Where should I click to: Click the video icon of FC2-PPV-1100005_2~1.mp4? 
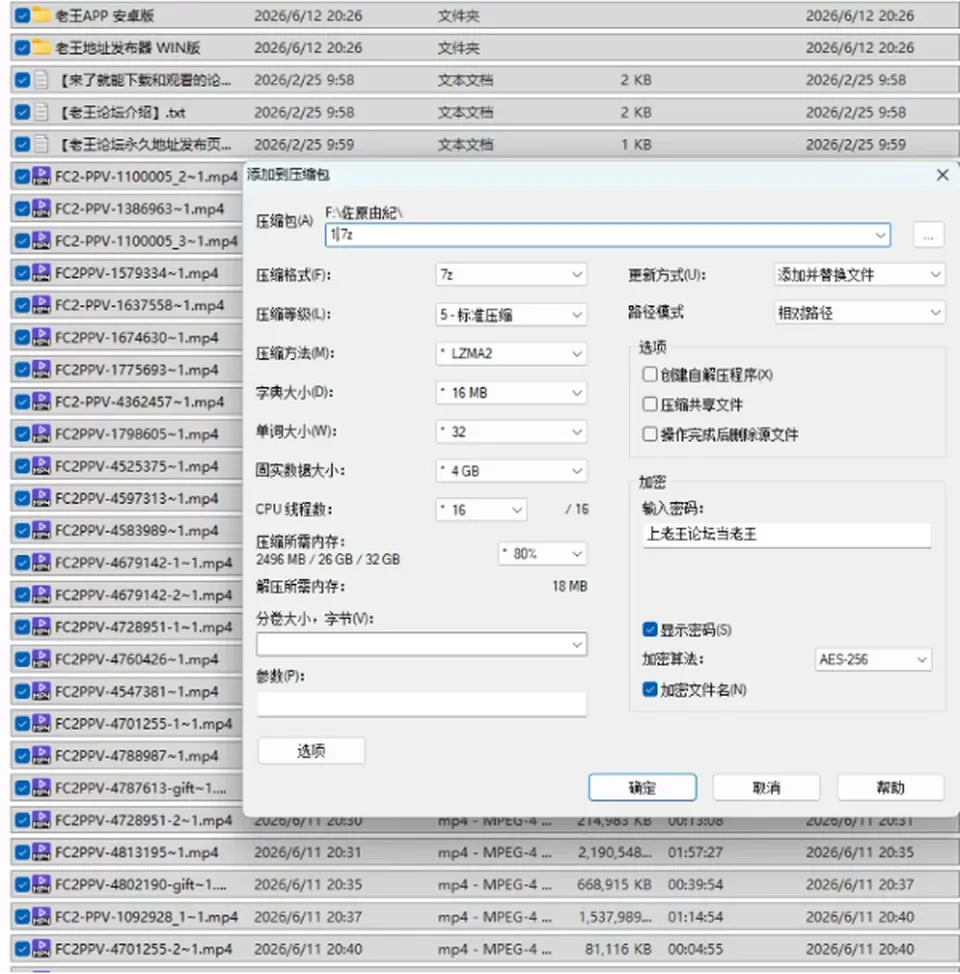[x=41, y=176]
